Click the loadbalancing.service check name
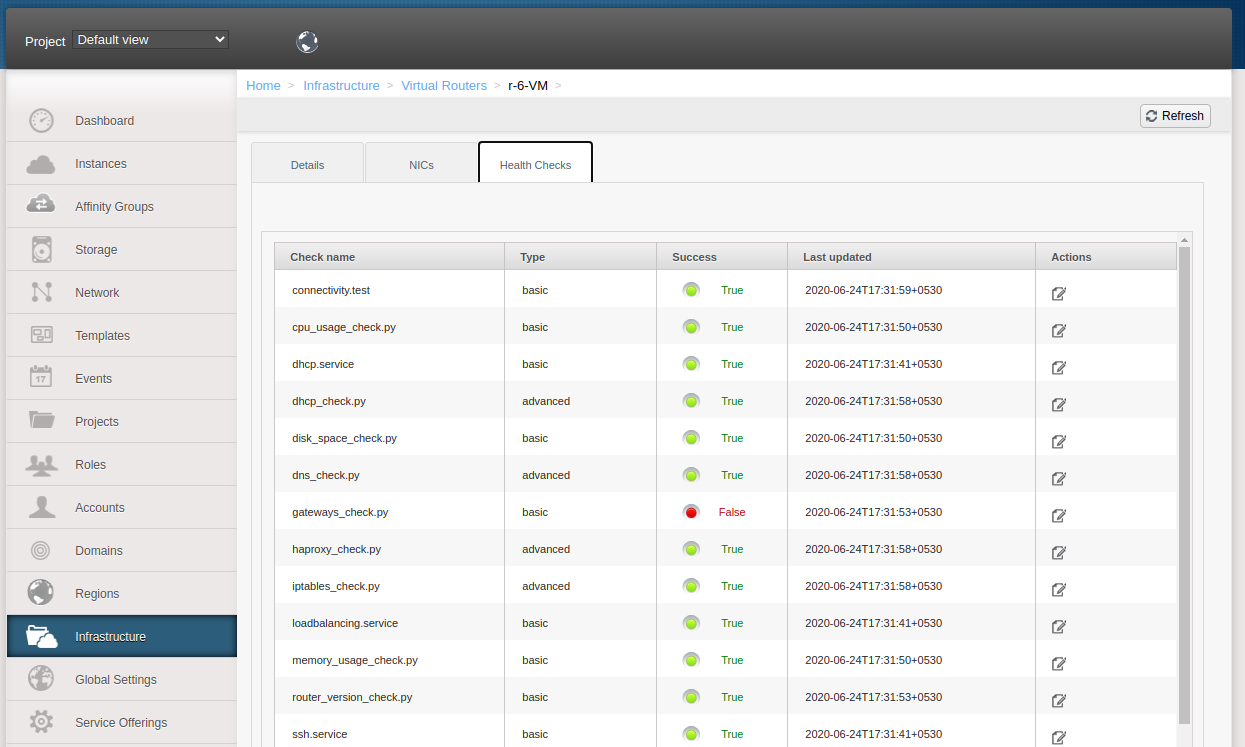This screenshot has width=1245, height=747. [345, 623]
